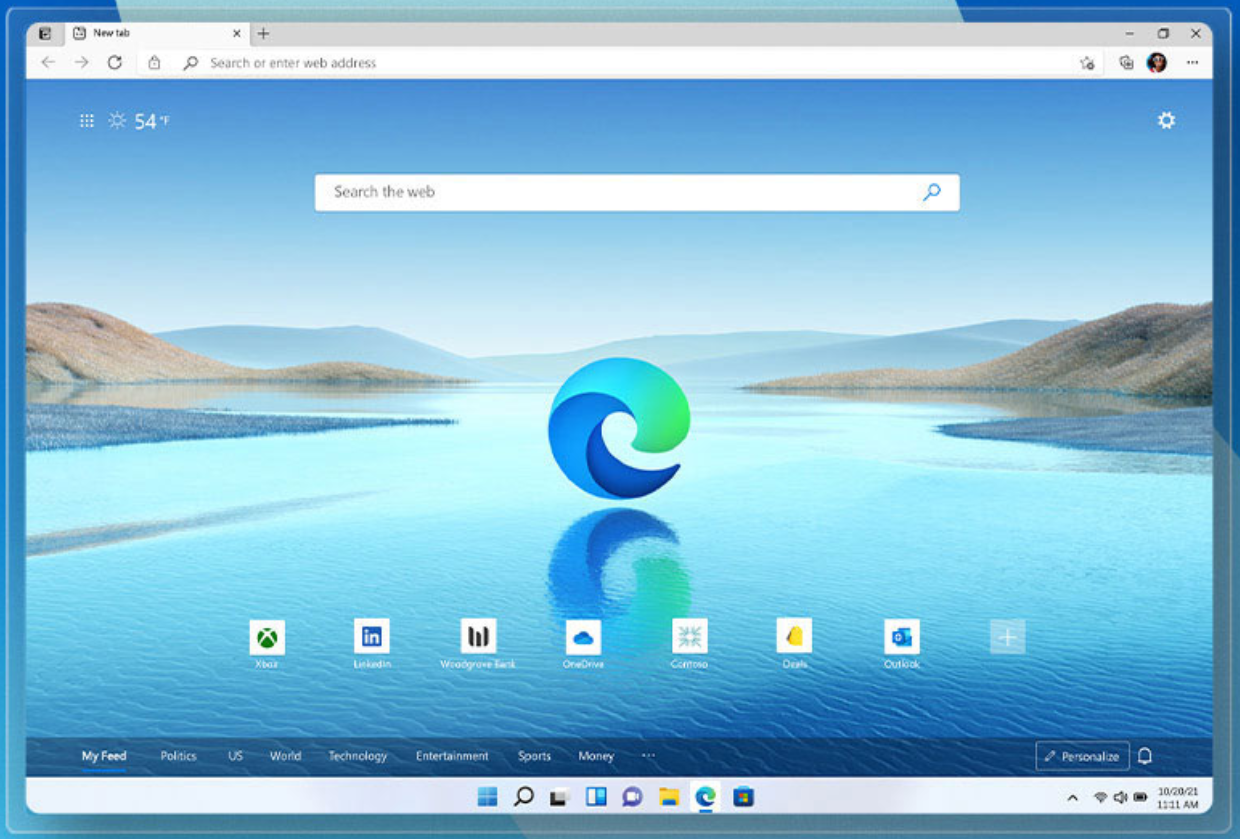Open Chat on taskbar

pos(632,796)
